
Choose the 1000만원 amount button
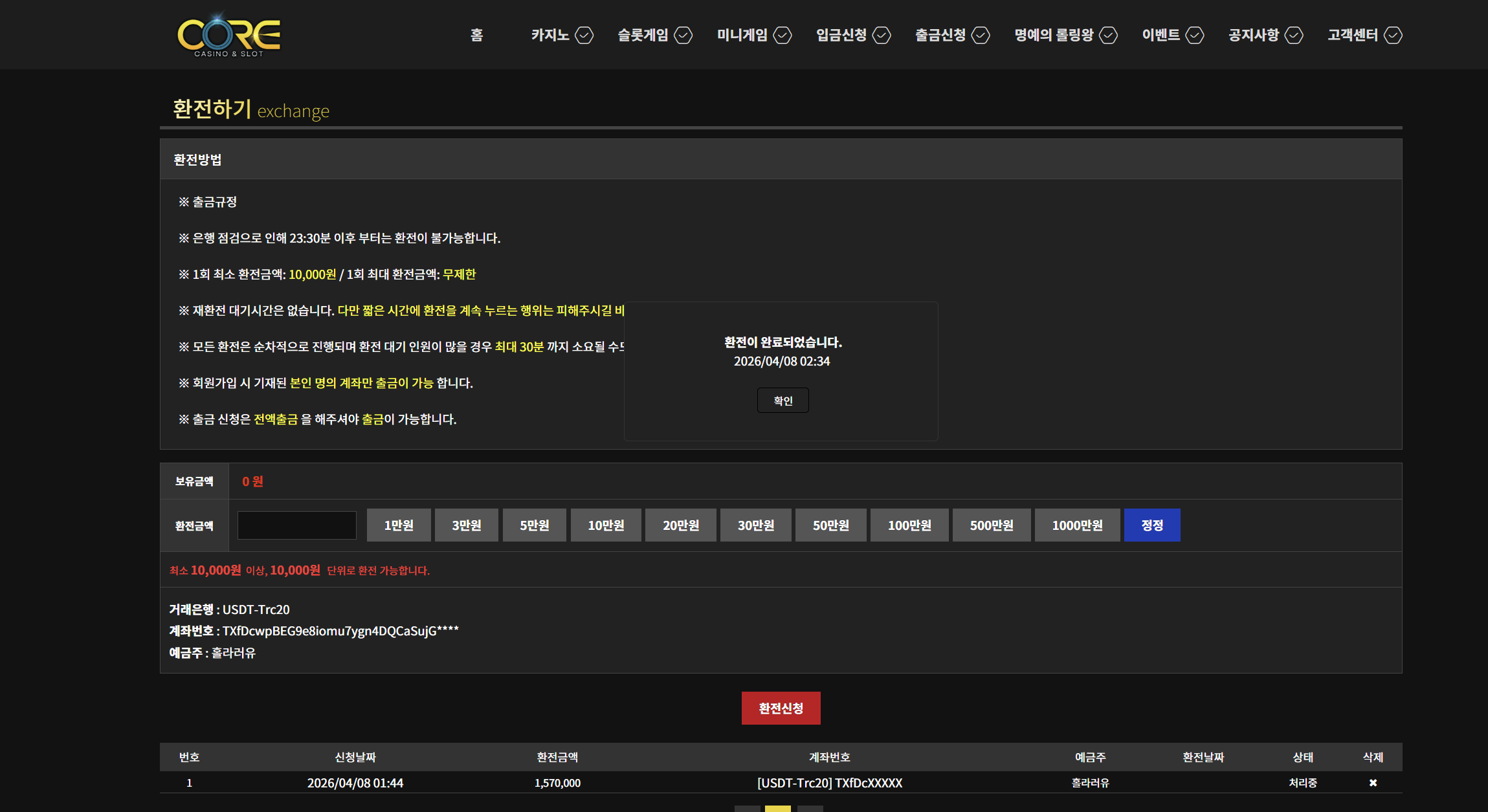pos(1077,525)
